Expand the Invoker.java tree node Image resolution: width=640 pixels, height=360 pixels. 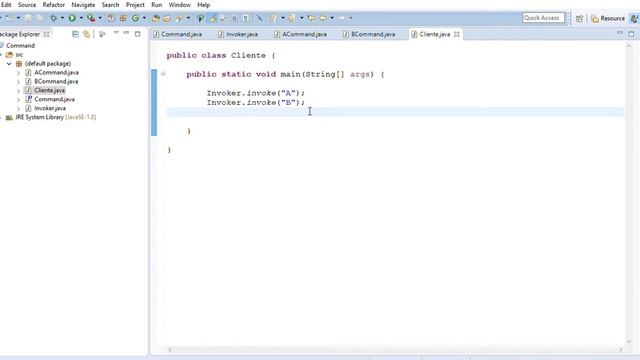coord(18,109)
